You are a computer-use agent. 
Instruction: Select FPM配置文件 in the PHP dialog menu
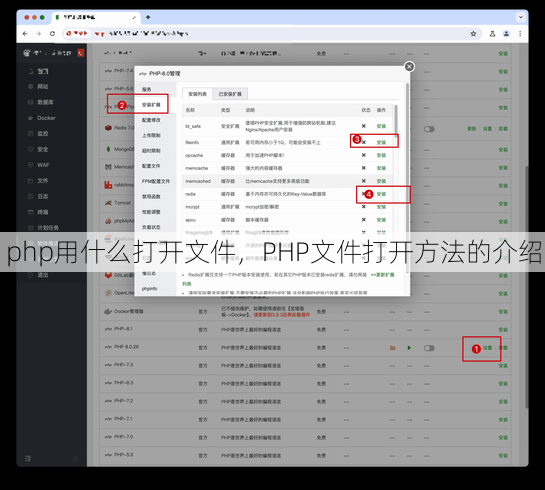pyautogui.click(x=156, y=181)
